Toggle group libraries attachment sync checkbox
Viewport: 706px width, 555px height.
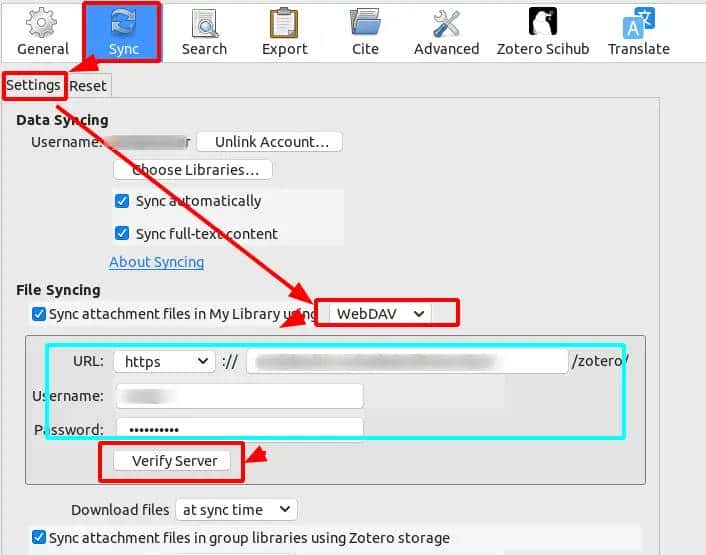39,538
